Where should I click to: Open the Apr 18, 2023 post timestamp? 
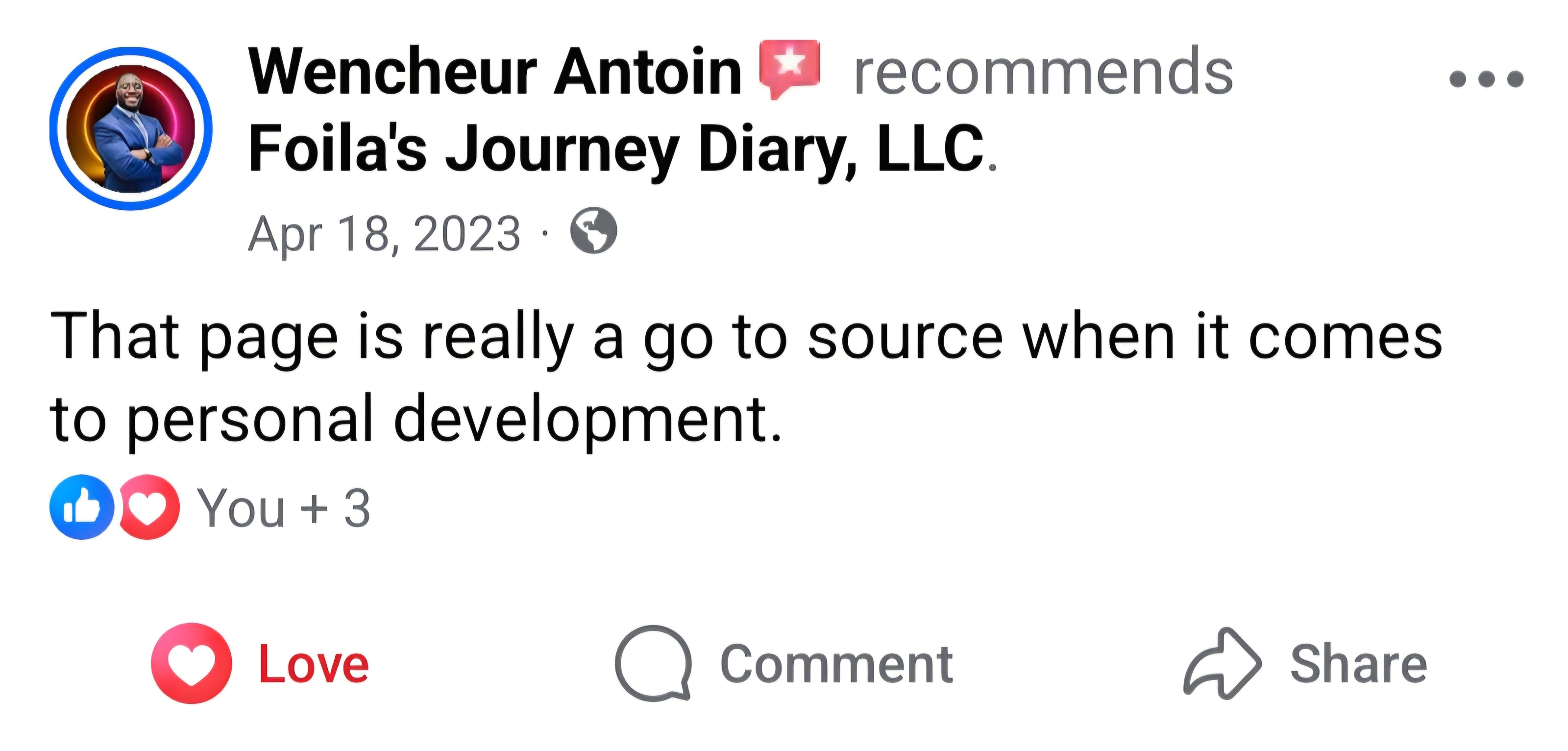coord(384,233)
